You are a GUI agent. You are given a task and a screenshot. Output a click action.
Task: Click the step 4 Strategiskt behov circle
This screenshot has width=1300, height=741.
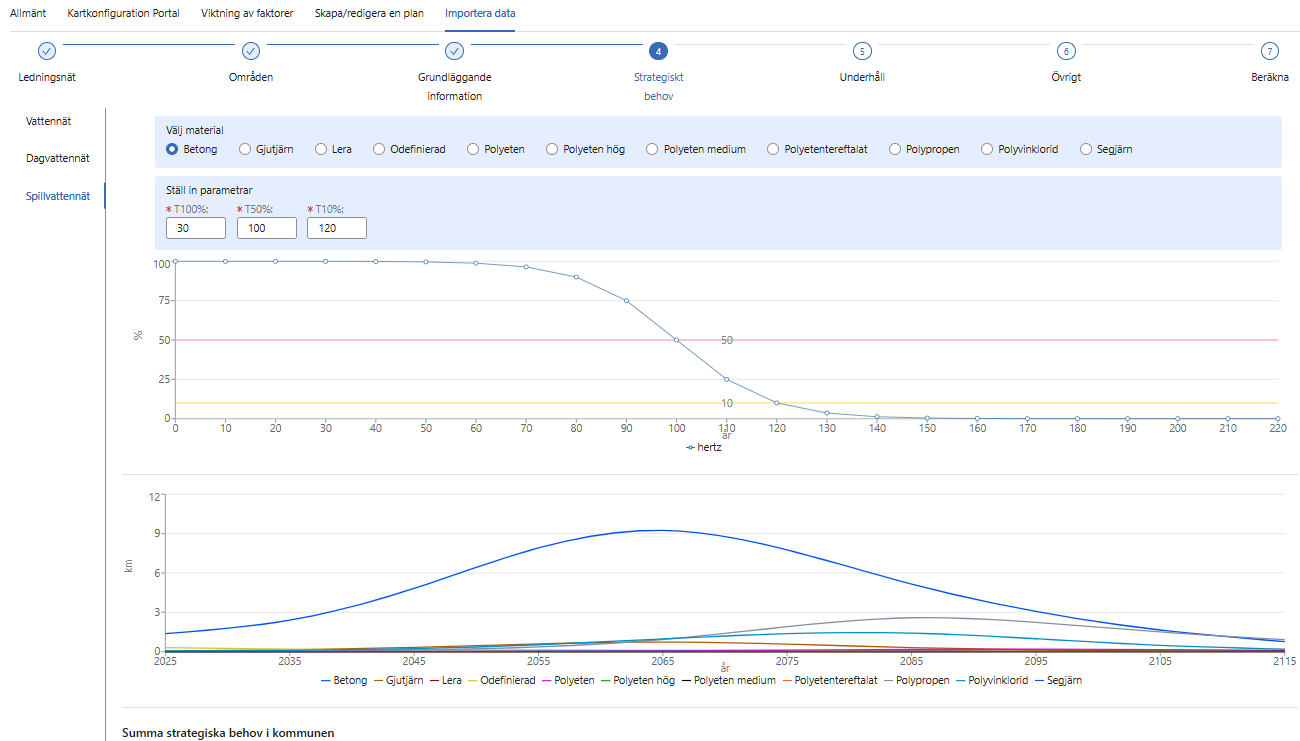point(658,51)
